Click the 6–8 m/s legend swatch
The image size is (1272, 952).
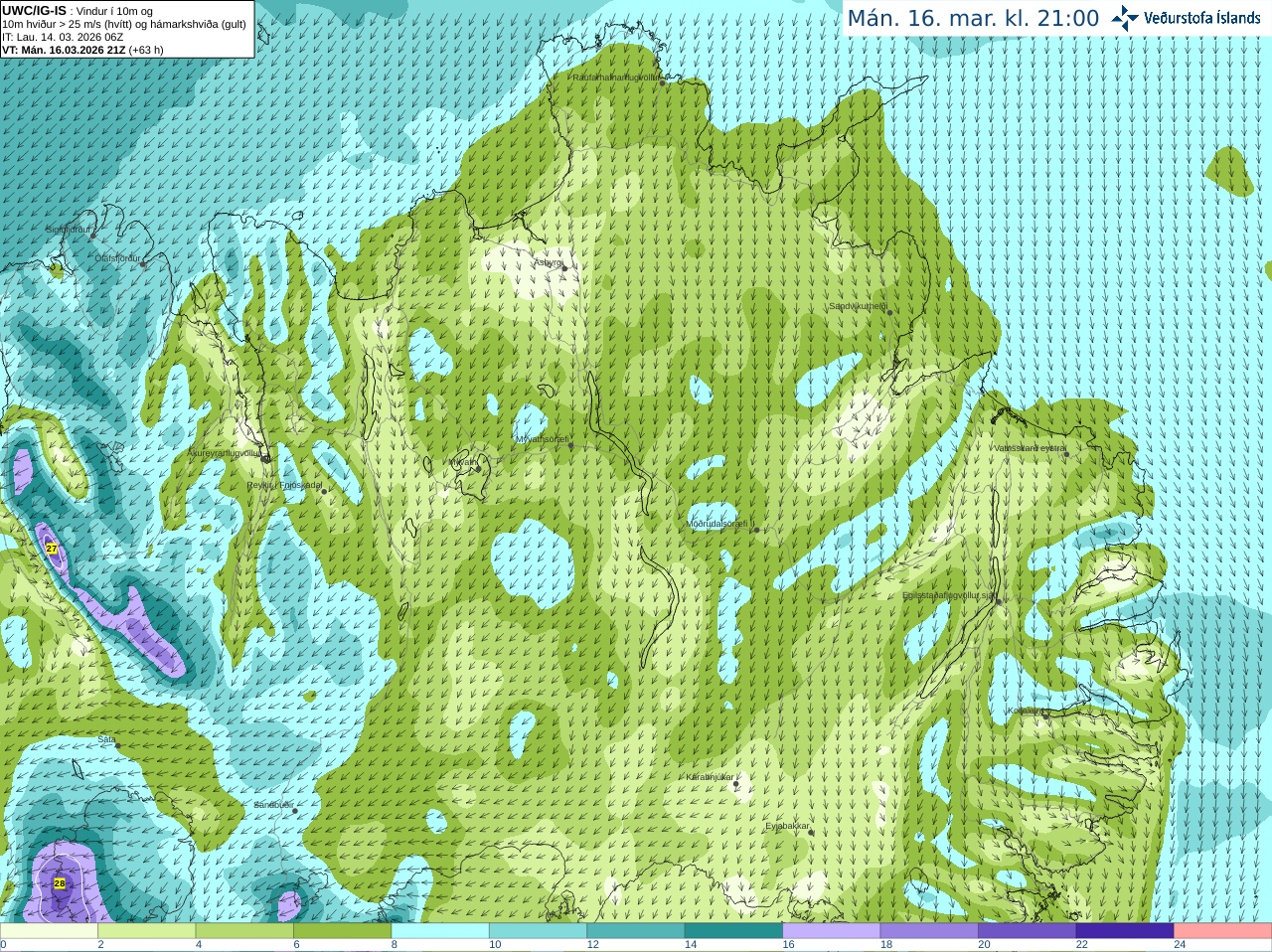(x=342, y=931)
